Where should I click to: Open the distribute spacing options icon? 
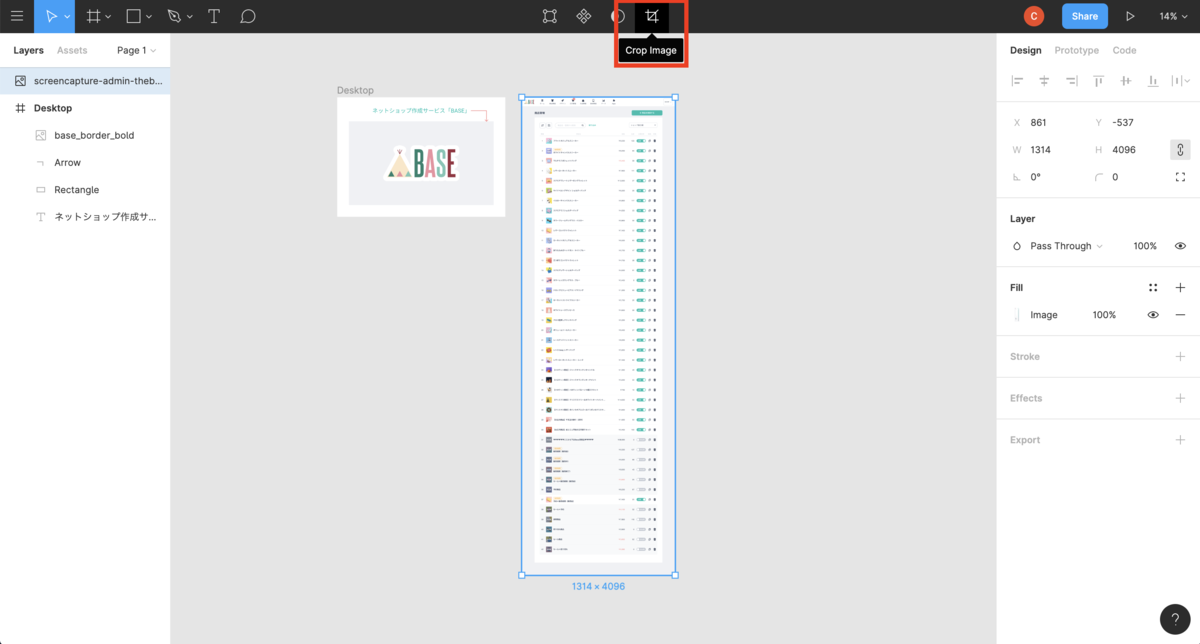(1180, 80)
